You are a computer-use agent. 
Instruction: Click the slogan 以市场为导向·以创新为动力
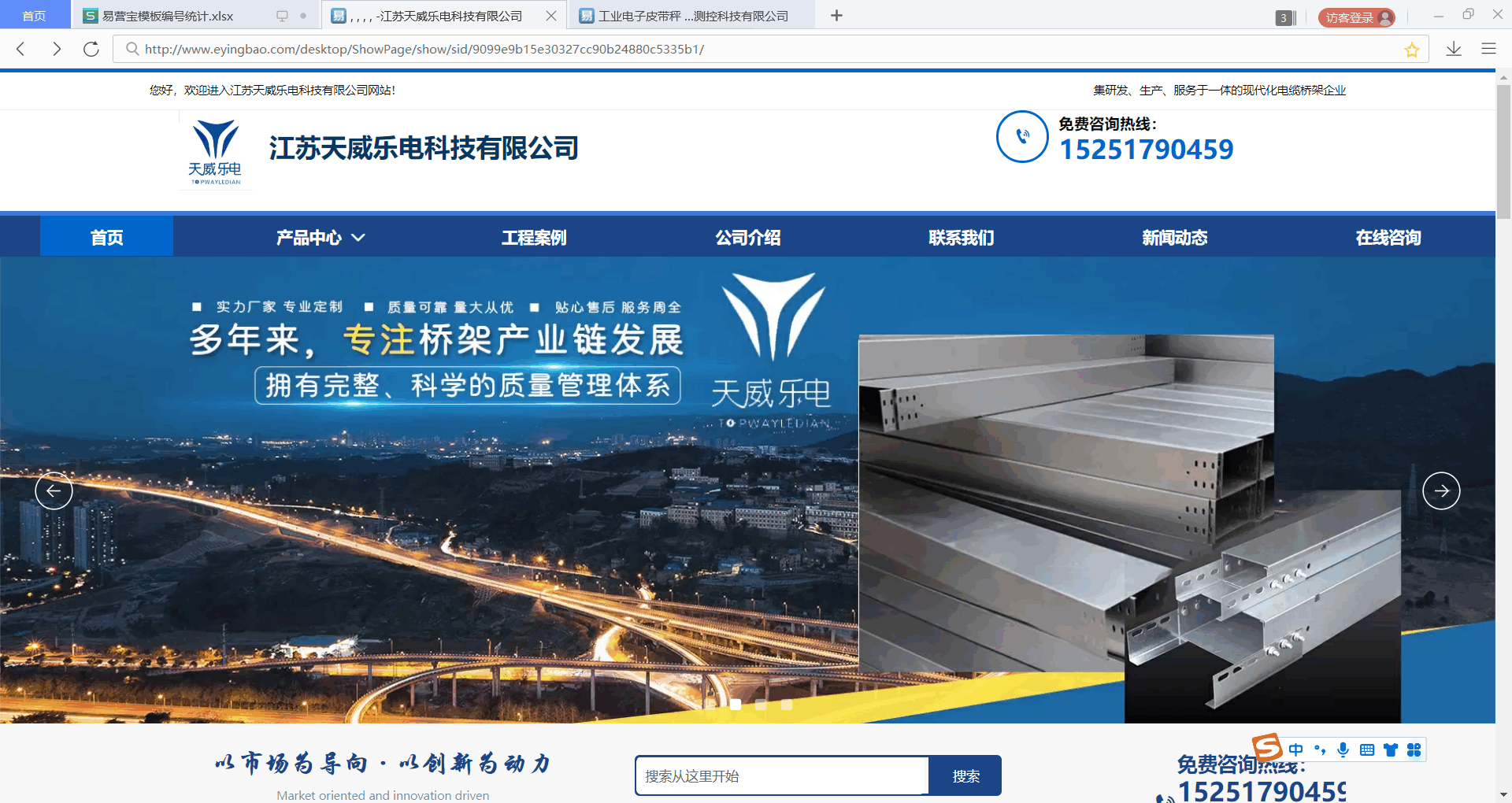383,763
